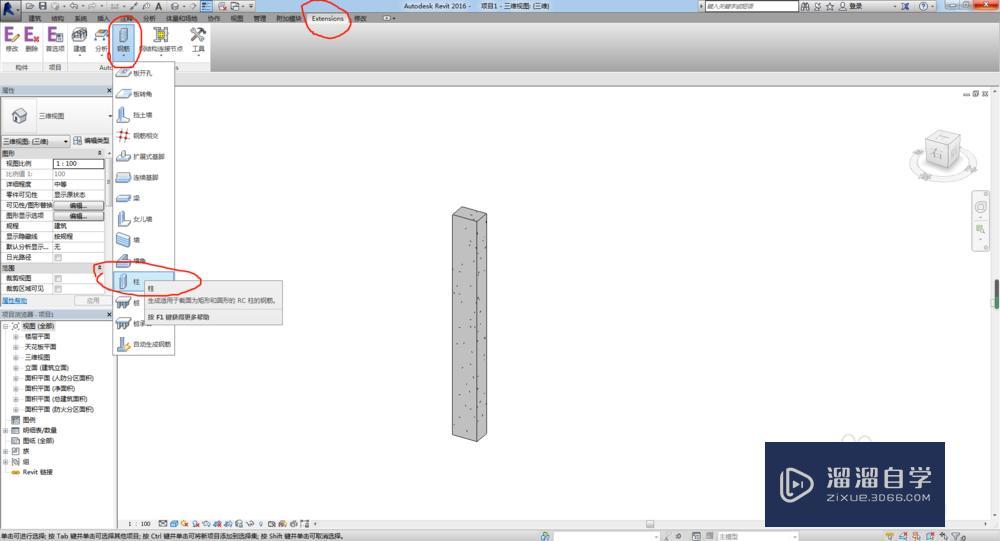Viewport: 1000px width, 541px height.
Task: Click the 删除 (Delete) extension icon
Action: click(x=31, y=39)
